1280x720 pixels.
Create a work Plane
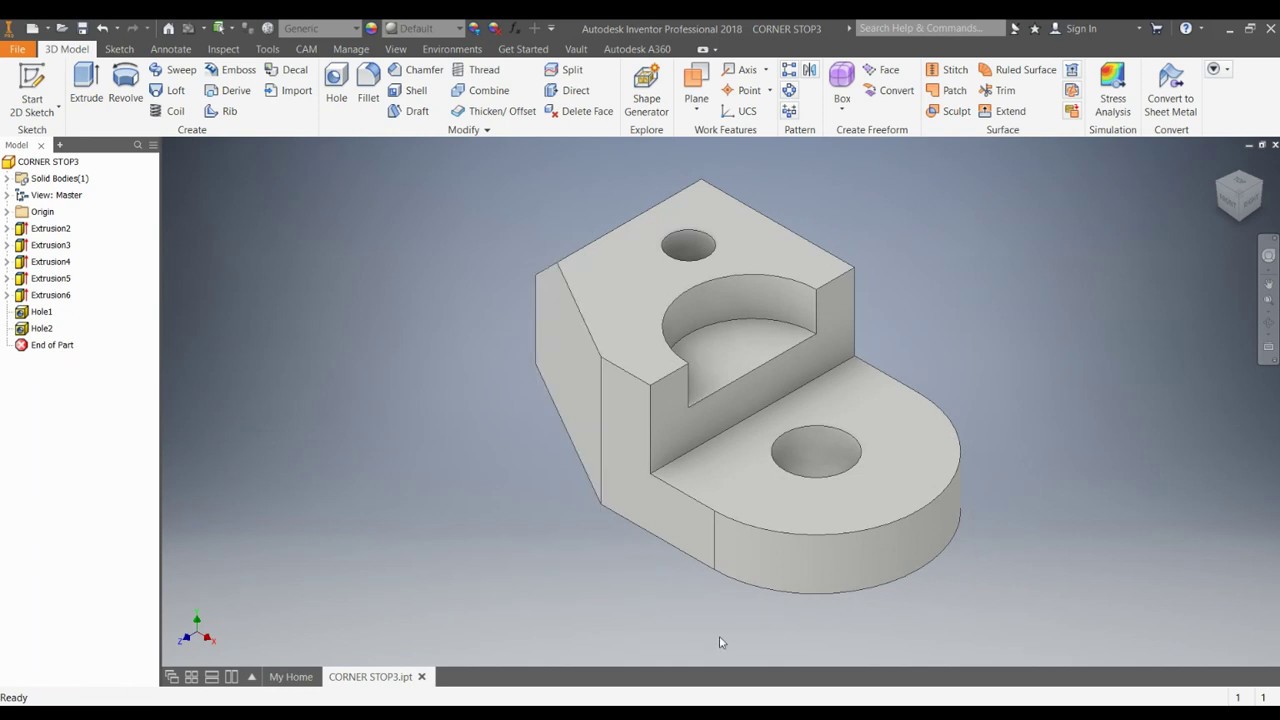[696, 86]
